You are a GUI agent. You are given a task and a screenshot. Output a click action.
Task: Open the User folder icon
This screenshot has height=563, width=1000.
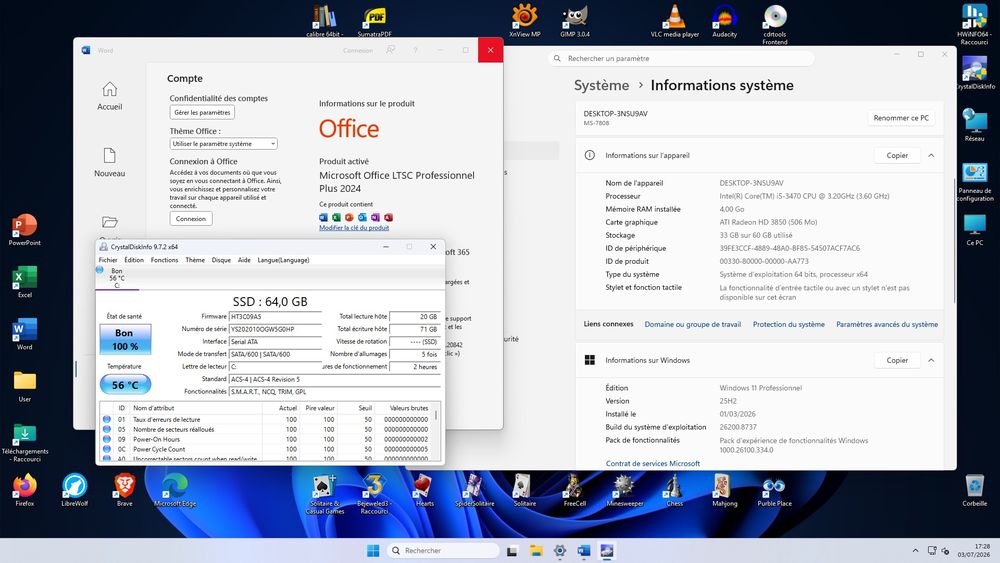click(25, 386)
